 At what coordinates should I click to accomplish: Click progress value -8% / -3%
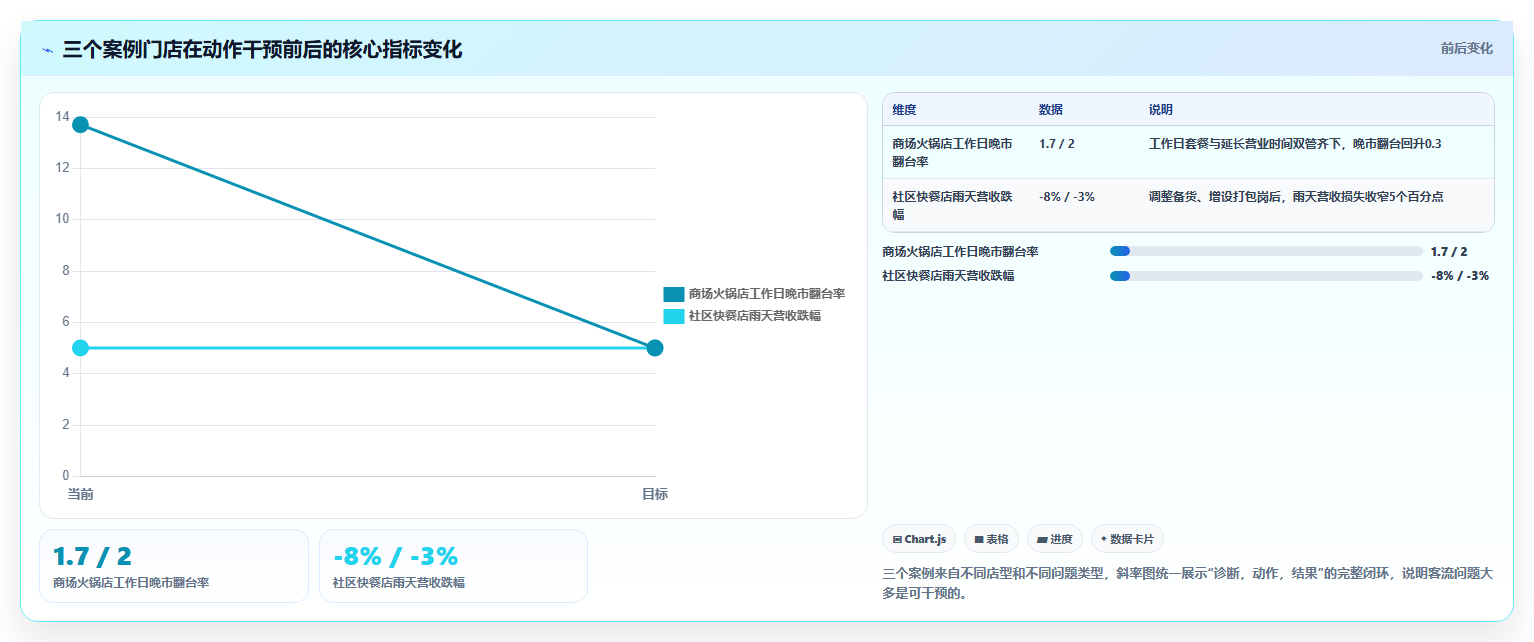pos(1460,276)
